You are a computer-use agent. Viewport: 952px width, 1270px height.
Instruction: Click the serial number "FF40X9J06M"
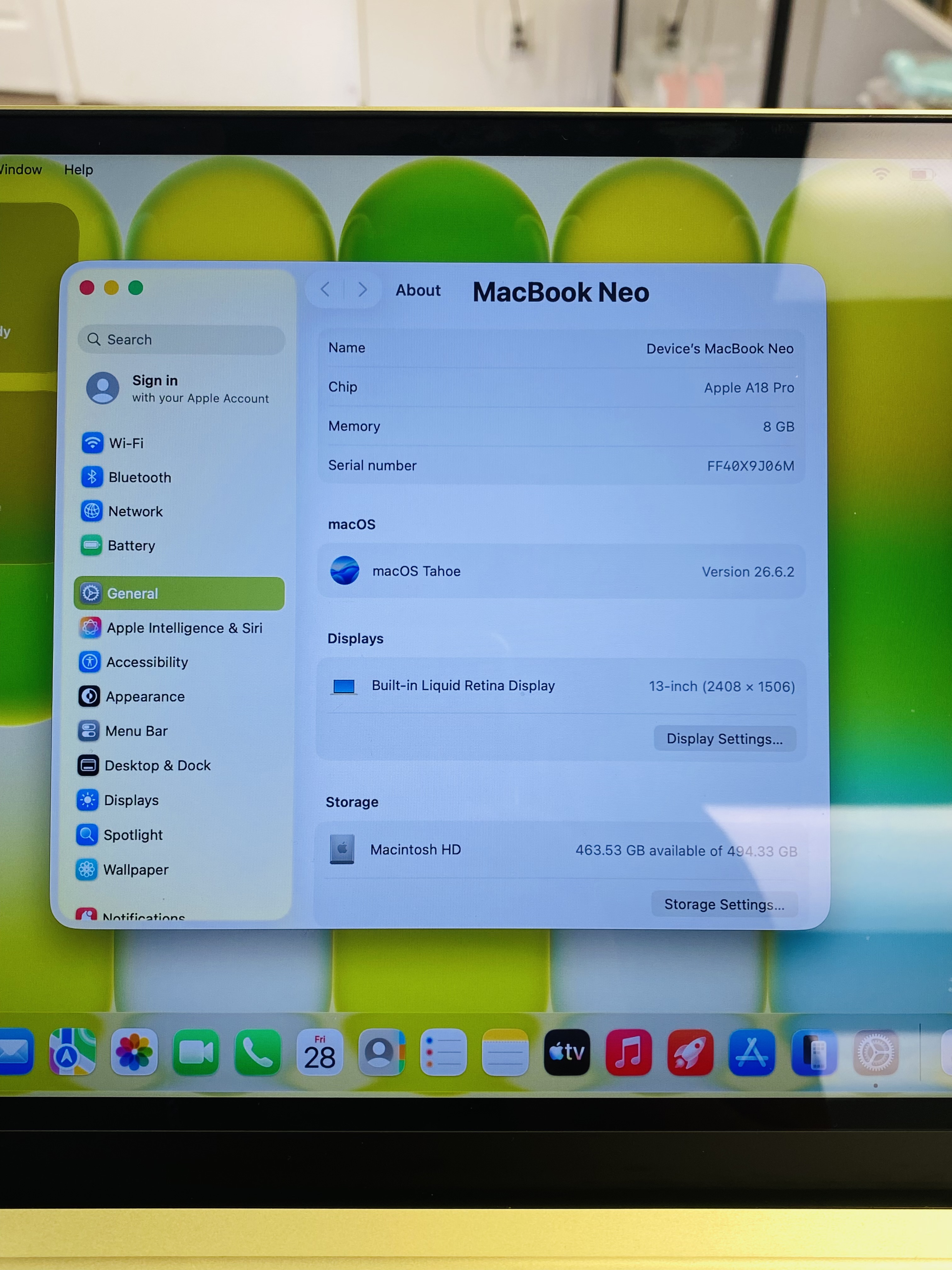tap(751, 466)
